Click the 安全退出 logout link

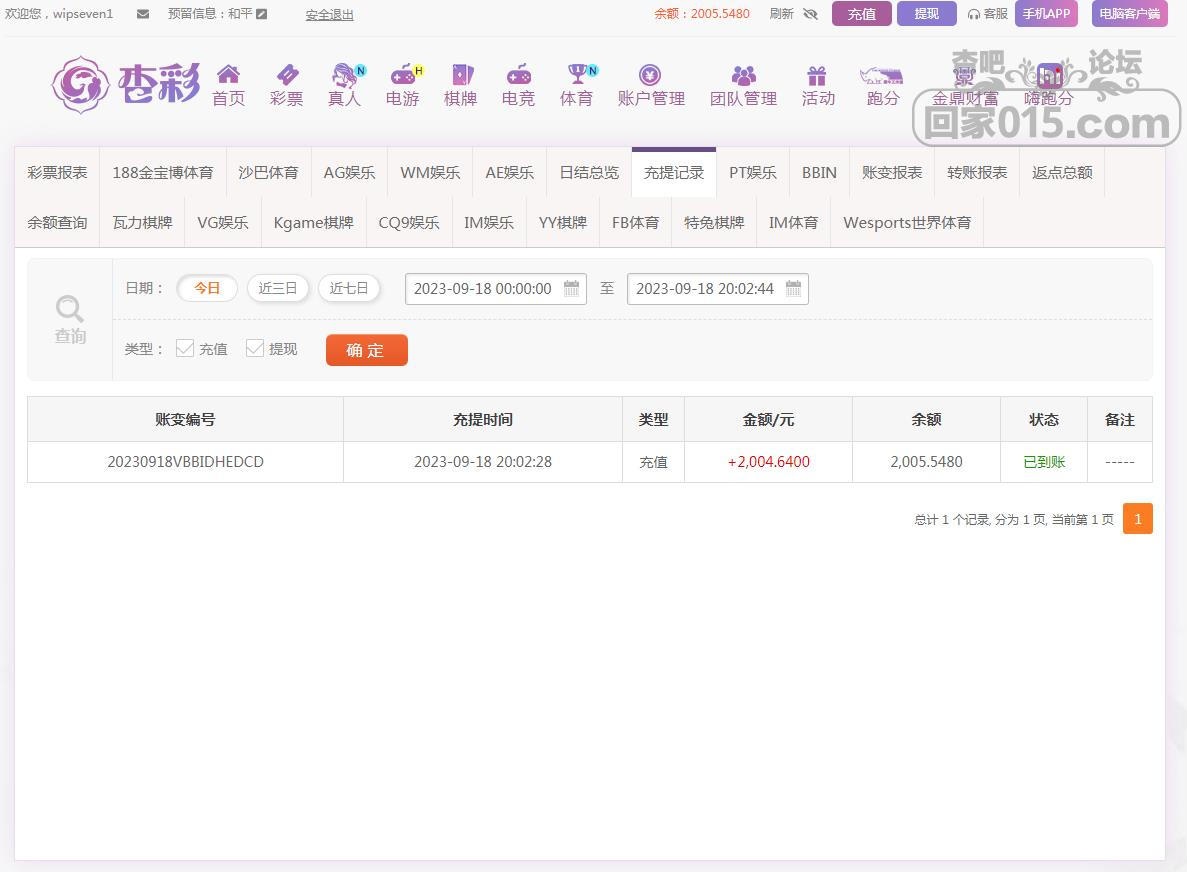(x=329, y=15)
